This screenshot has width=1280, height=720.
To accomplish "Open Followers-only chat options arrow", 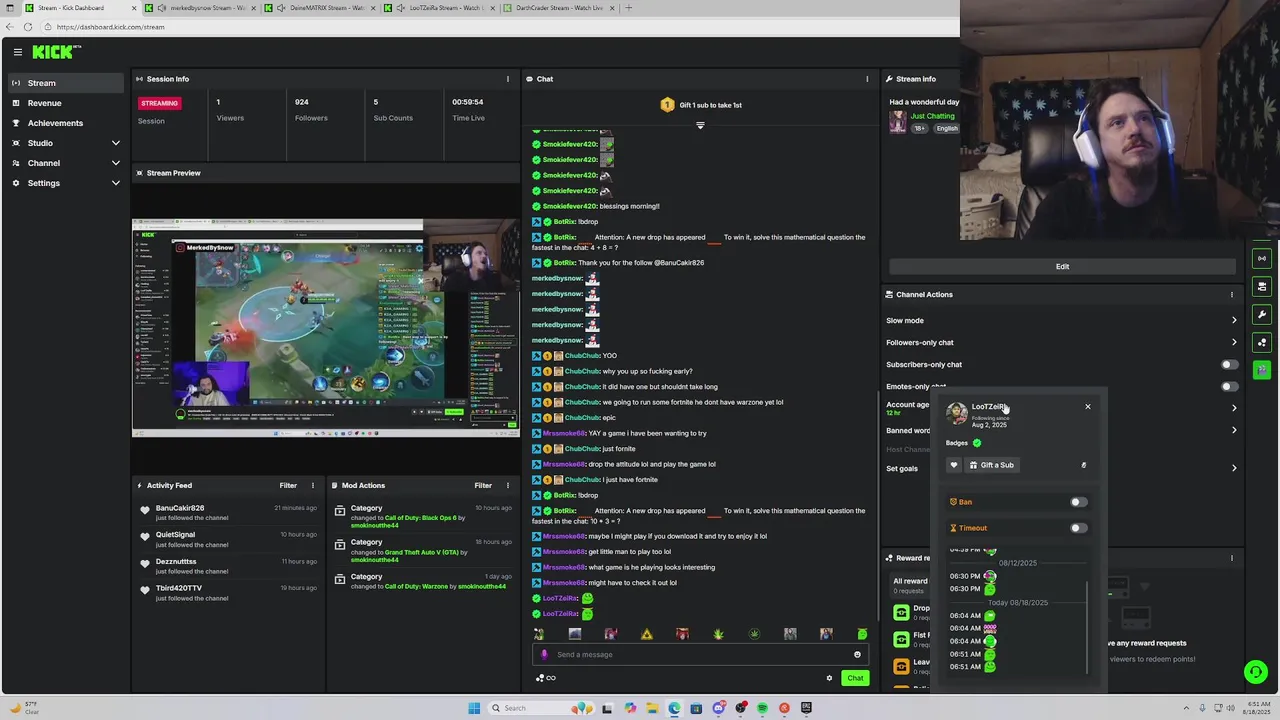I will click(x=1234, y=343).
